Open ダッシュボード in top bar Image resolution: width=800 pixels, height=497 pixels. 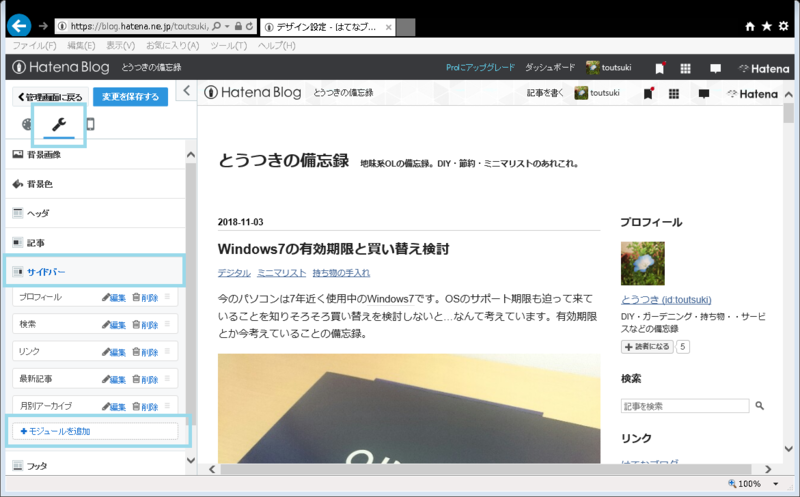550,67
